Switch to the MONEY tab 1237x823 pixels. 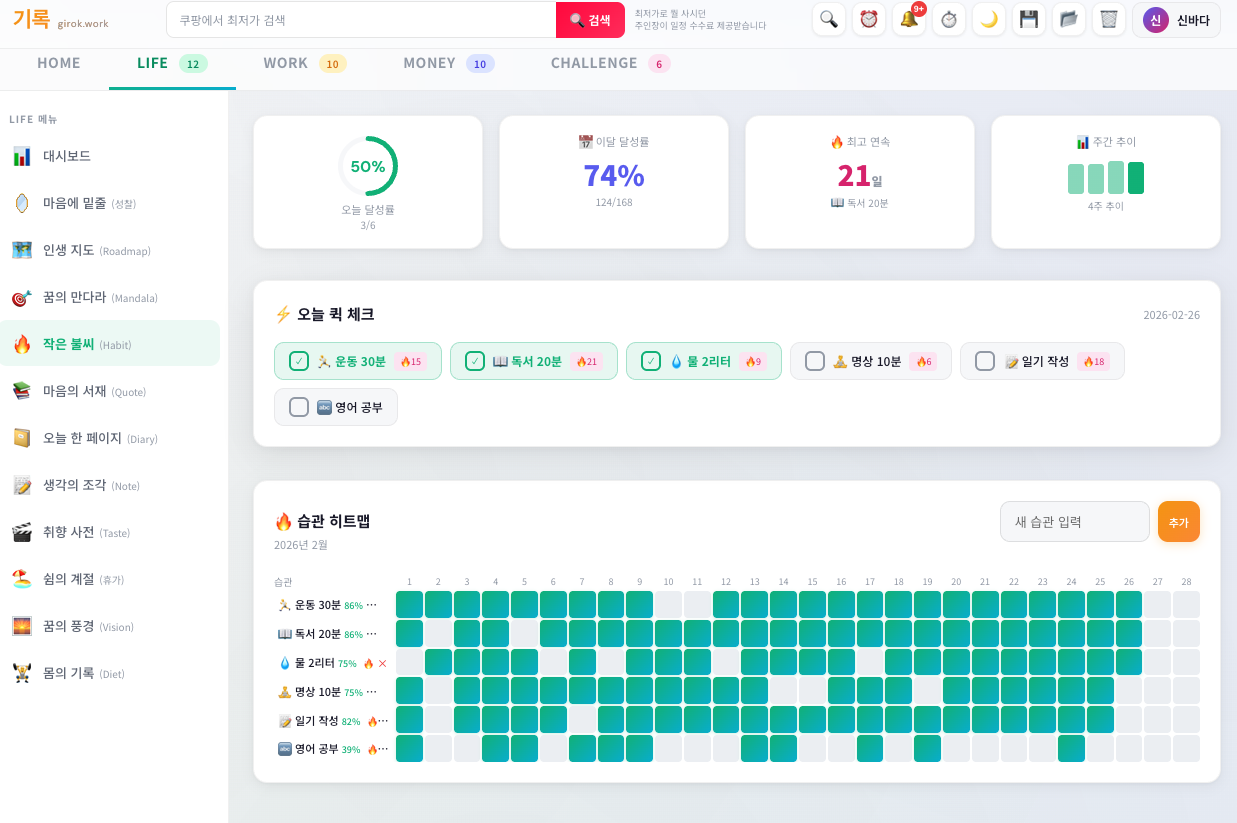(x=449, y=64)
